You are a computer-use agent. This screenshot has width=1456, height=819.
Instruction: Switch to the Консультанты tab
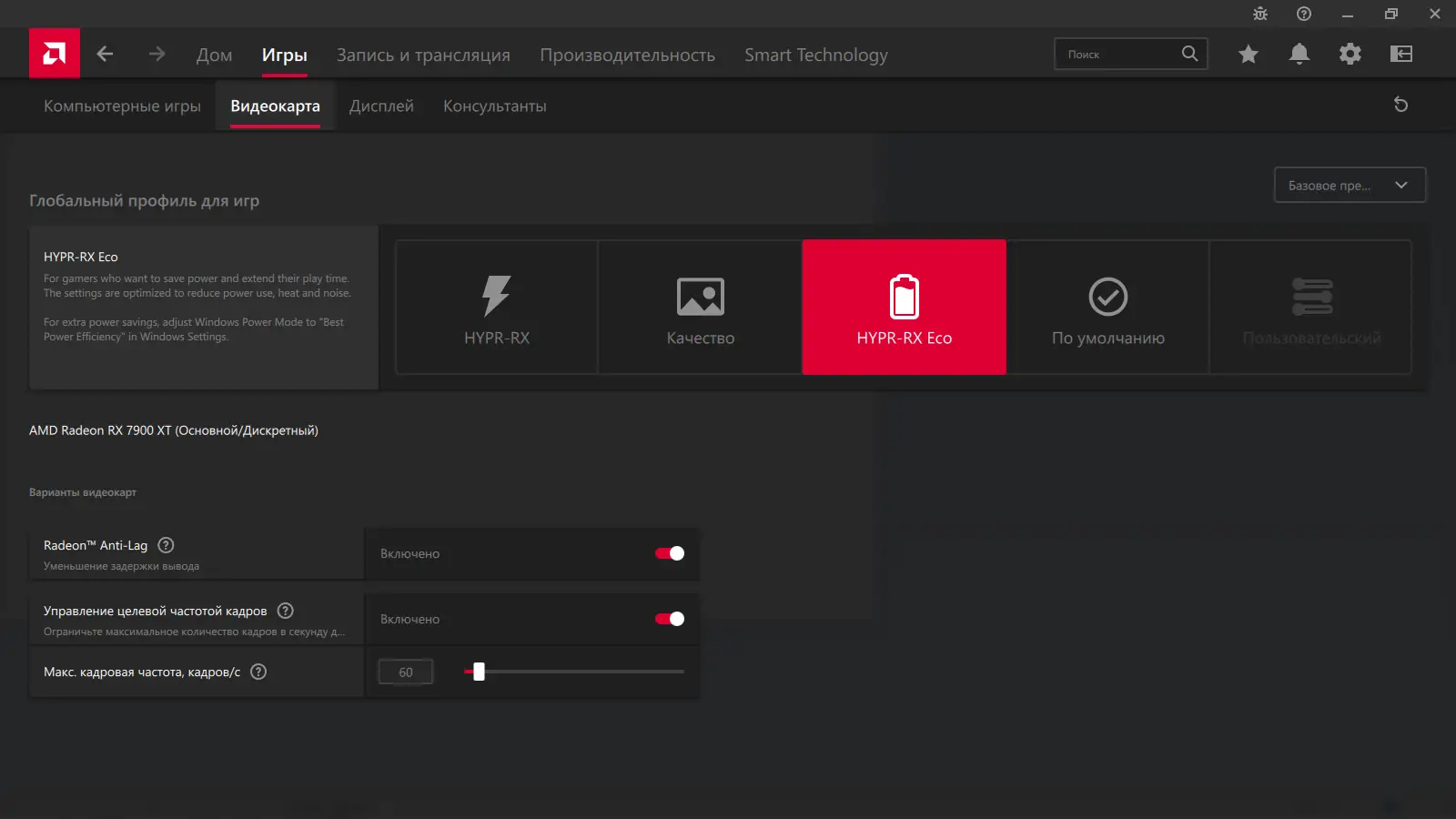[x=494, y=106]
